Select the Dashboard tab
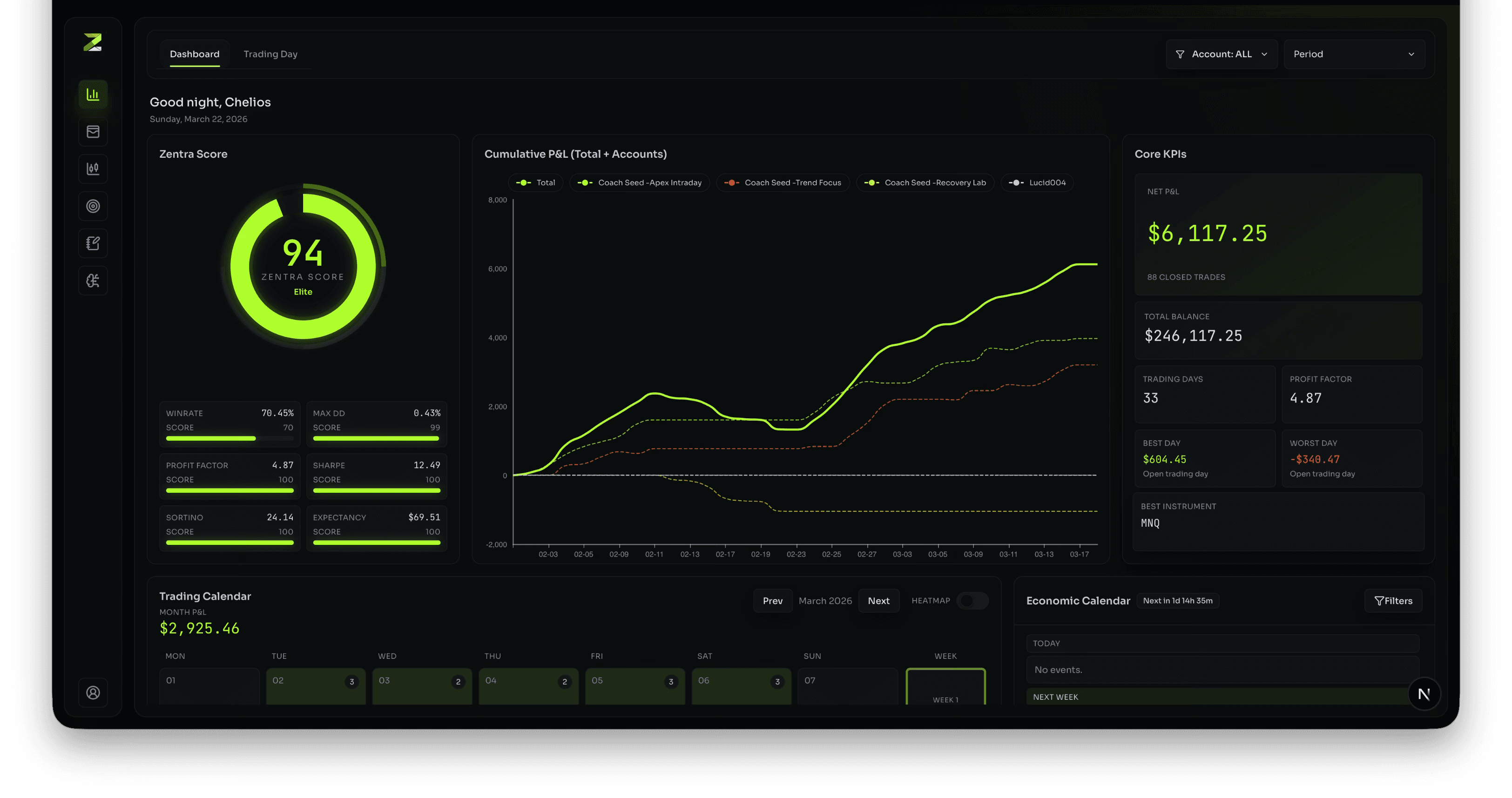The height and width of the screenshot is (798, 1512). point(194,54)
